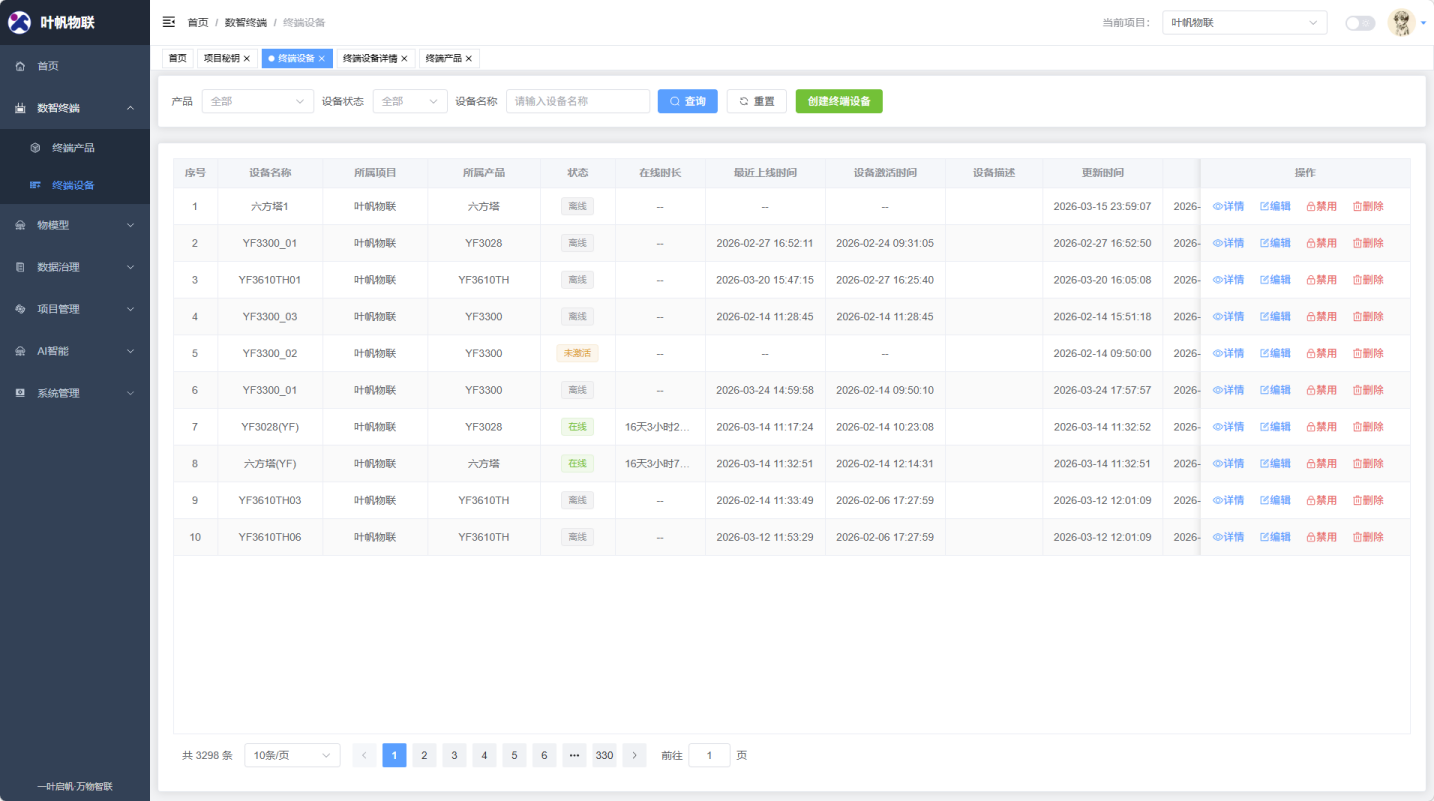
Task: Toggle the theme switch in header
Action: click(1359, 23)
